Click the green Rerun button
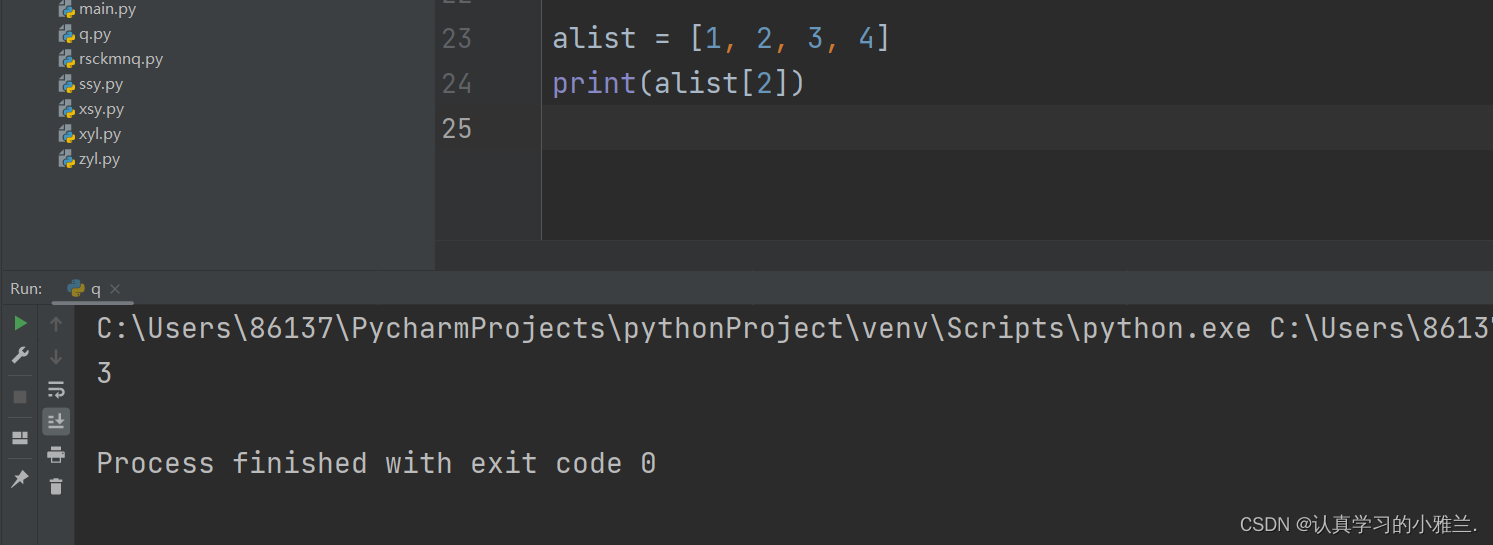Image resolution: width=1493 pixels, height=545 pixels. [20, 323]
